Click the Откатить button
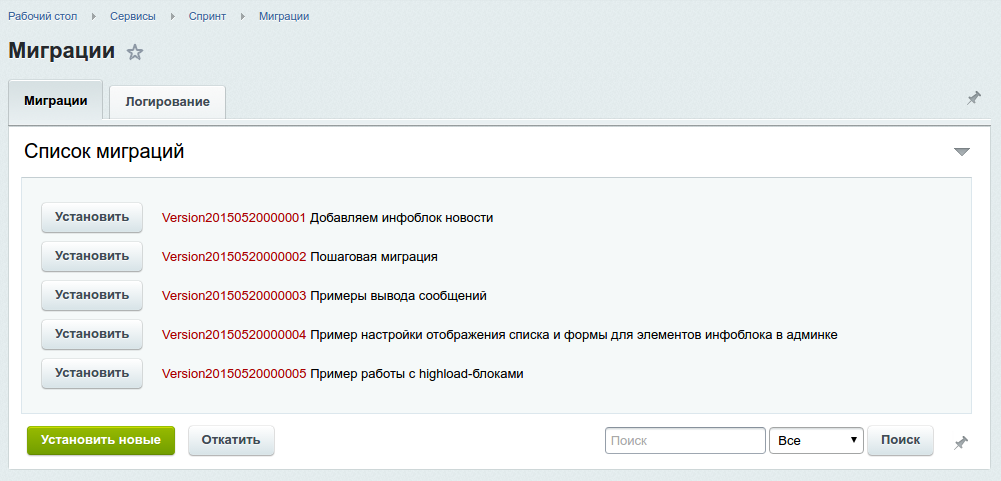The height and width of the screenshot is (481, 1001). coord(231,440)
